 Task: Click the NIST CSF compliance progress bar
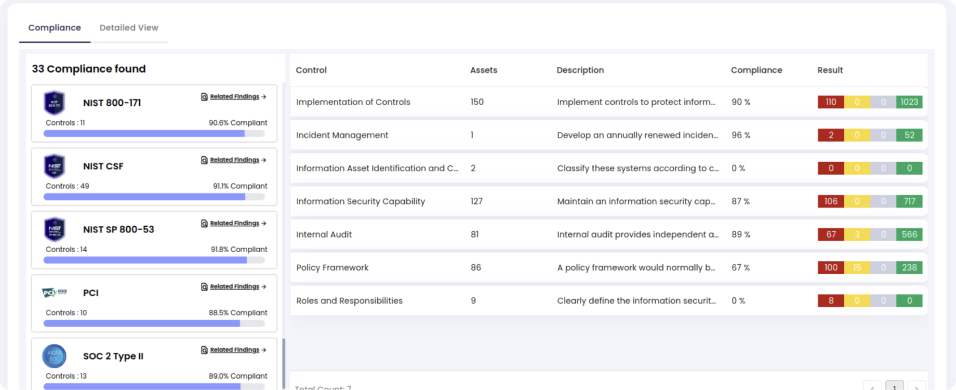(154, 197)
